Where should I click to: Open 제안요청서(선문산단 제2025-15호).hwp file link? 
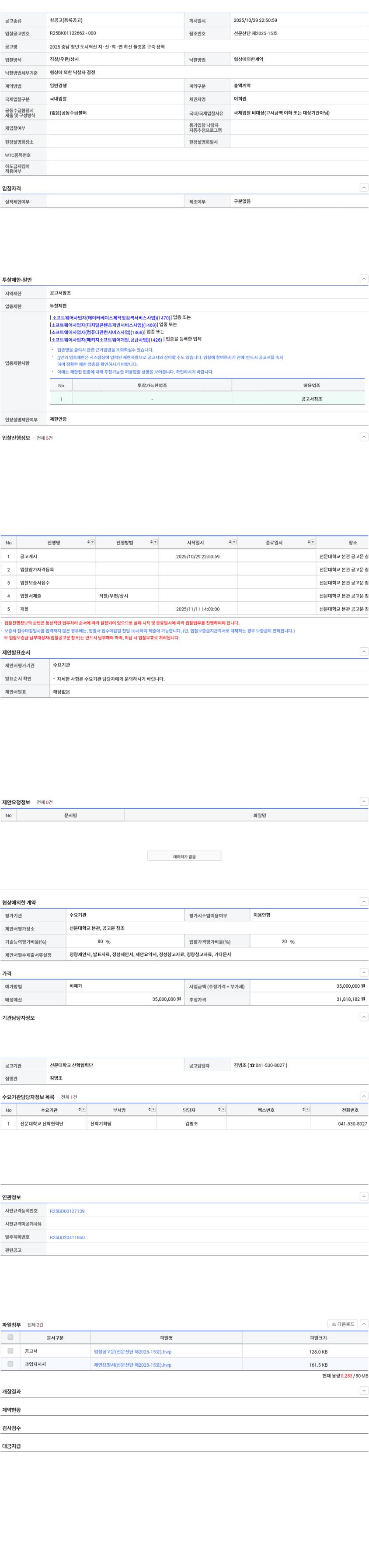132,1365
